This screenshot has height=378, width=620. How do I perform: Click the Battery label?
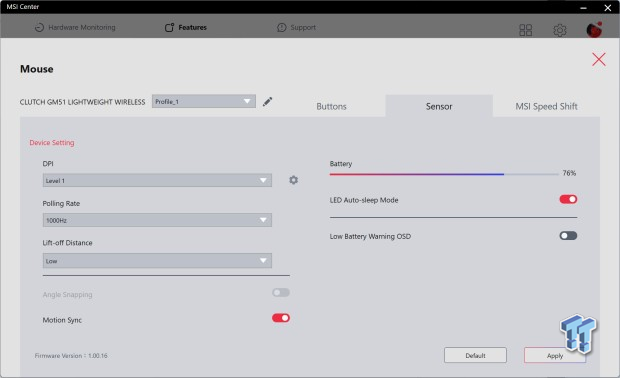[341, 164]
